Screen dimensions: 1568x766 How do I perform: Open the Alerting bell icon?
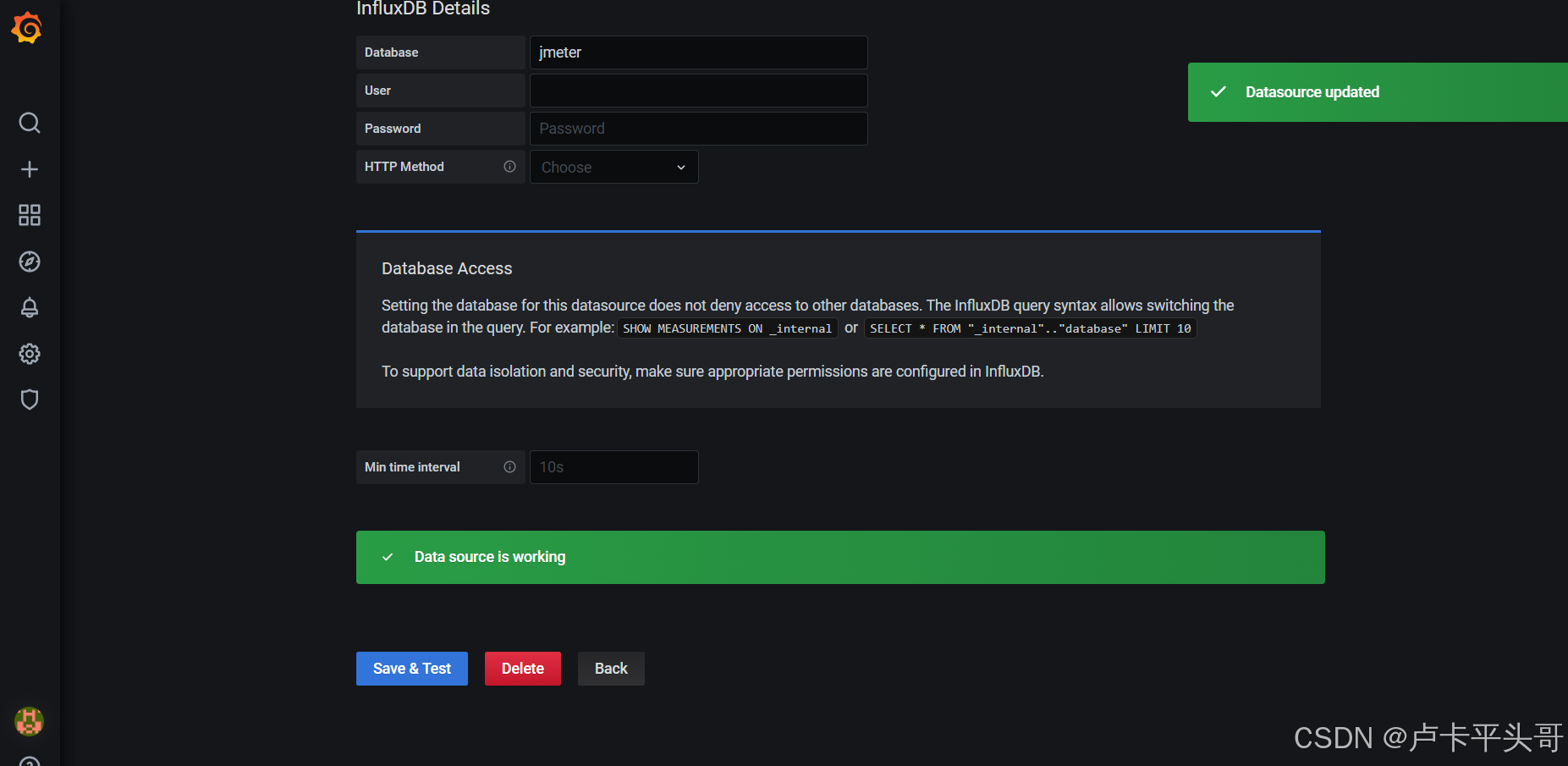(x=30, y=307)
